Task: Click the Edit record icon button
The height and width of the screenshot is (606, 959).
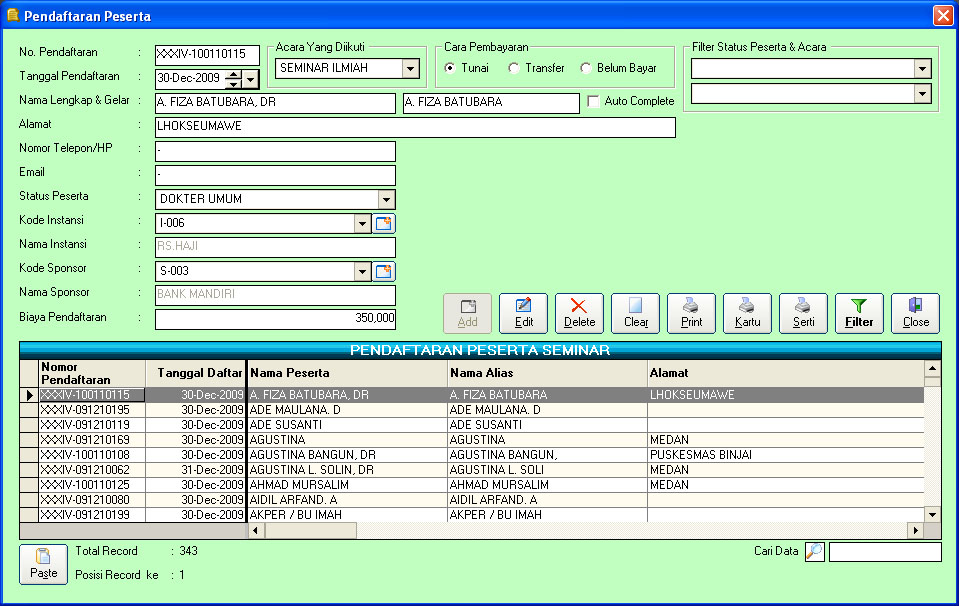Action: 523,313
